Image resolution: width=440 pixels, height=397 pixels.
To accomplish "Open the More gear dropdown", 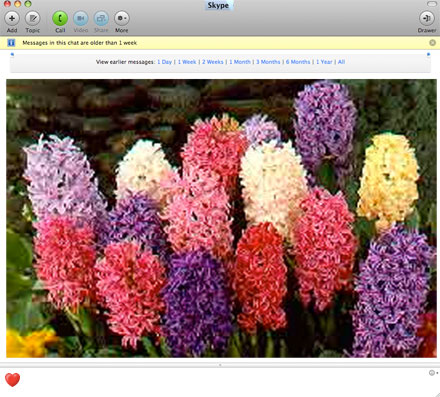I will [x=122, y=18].
